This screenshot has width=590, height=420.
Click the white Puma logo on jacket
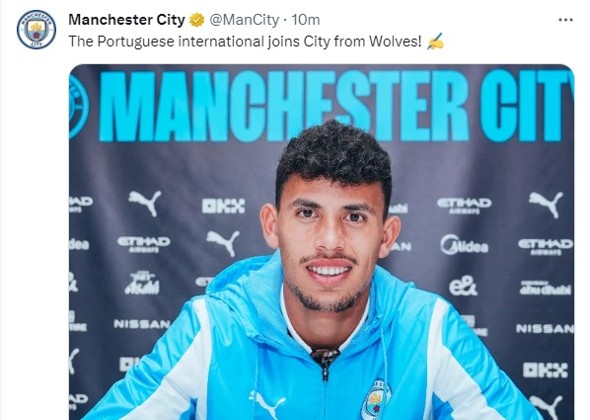[266, 405]
